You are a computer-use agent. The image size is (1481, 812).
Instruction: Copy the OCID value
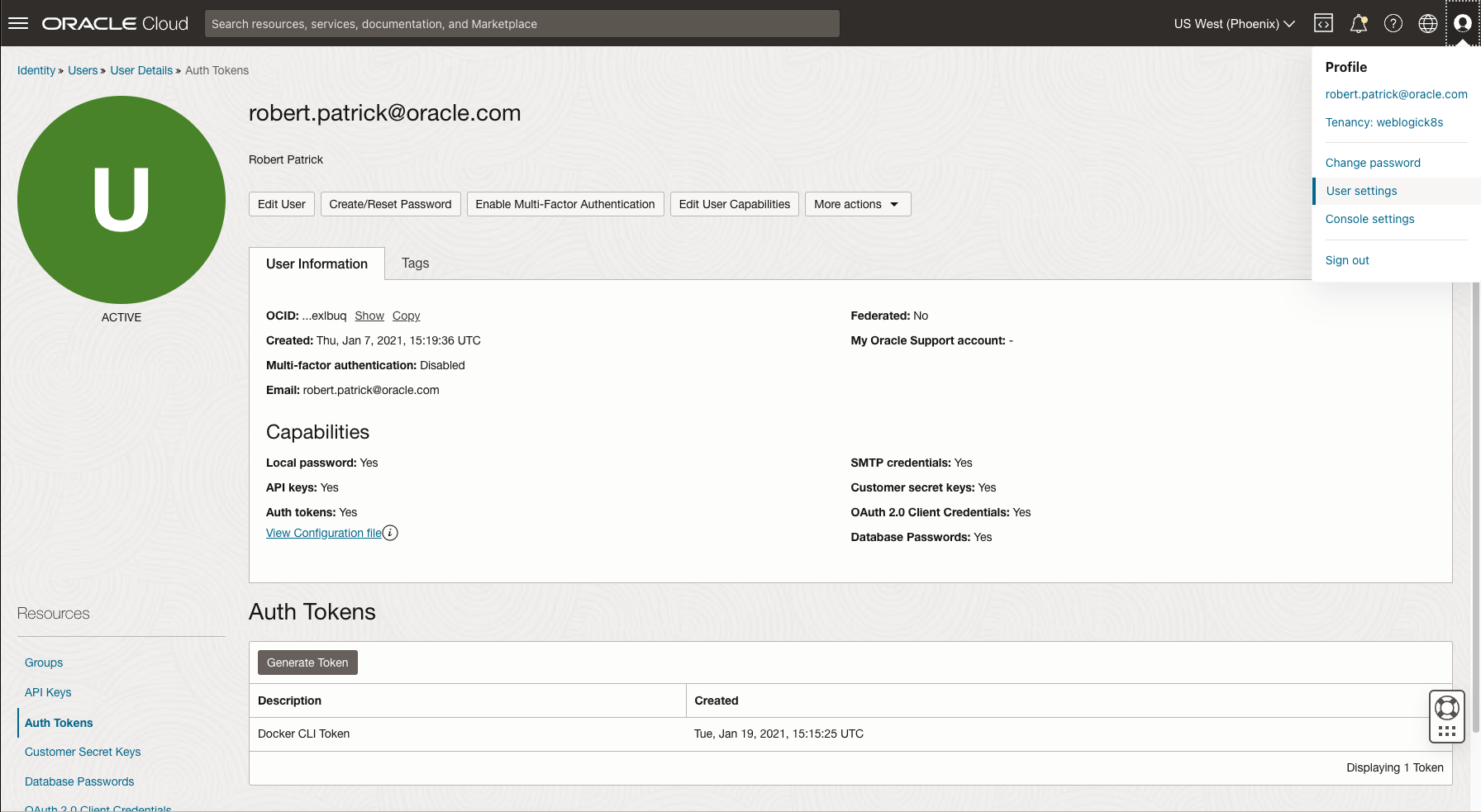[x=406, y=316]
